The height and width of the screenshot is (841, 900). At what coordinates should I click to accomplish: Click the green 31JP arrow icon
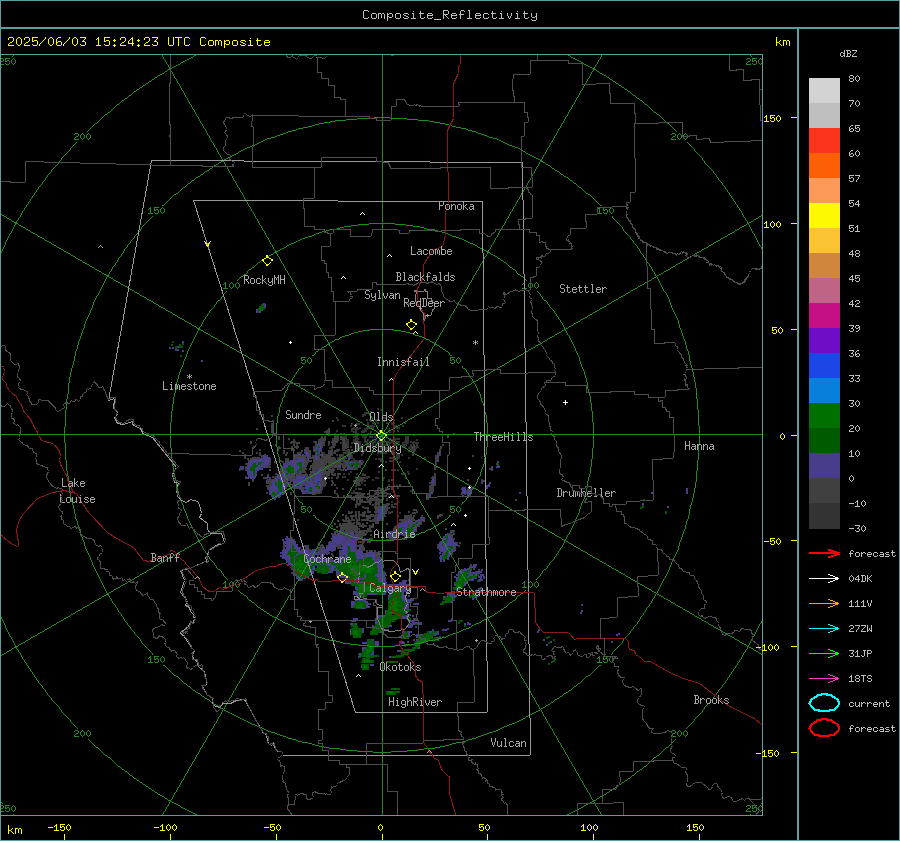tap(824, 653)
